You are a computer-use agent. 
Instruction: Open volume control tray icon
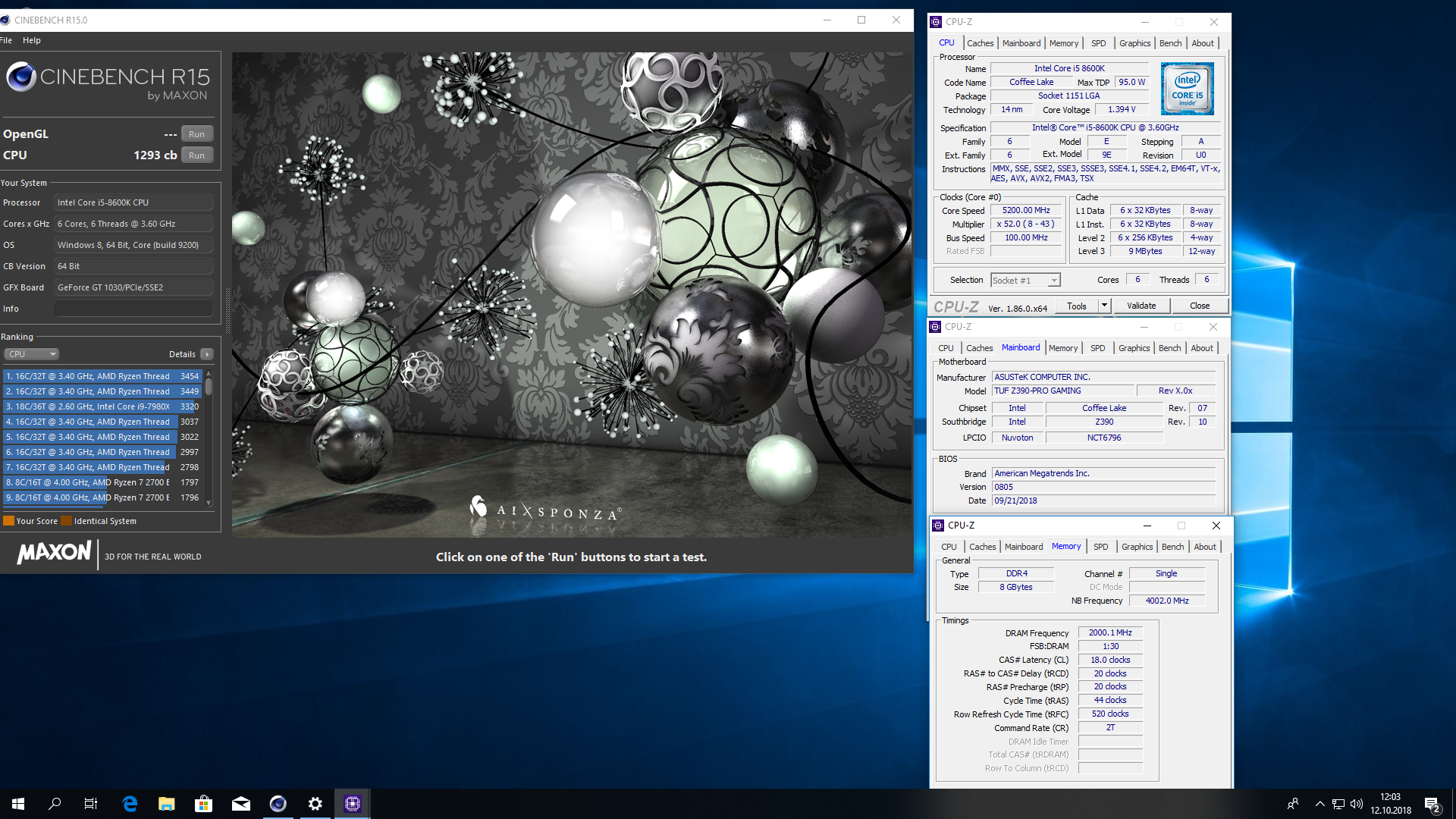(x=1357, y=804)
